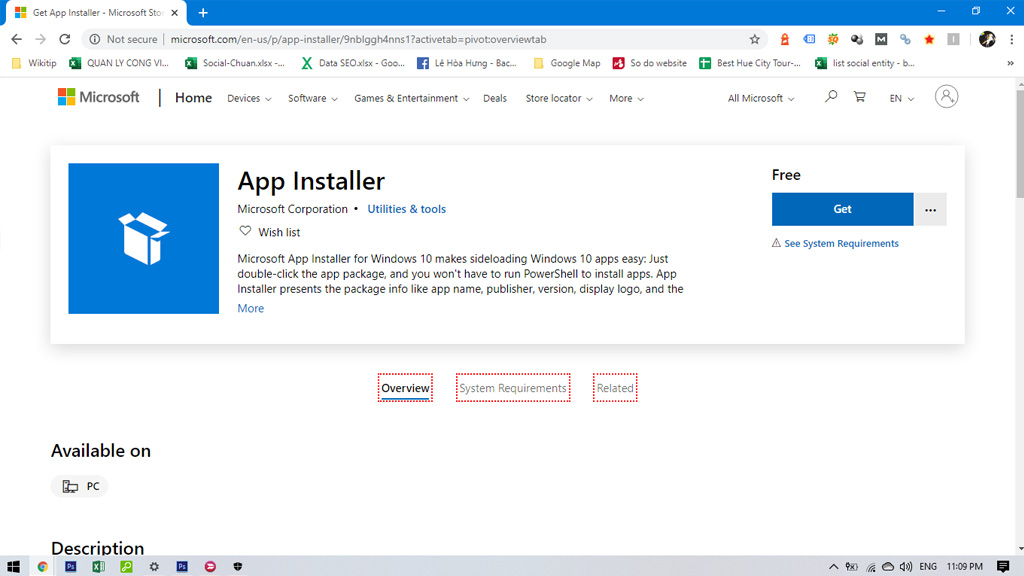
Task: Click the Not secure site info icon
Action: [95, 39]
